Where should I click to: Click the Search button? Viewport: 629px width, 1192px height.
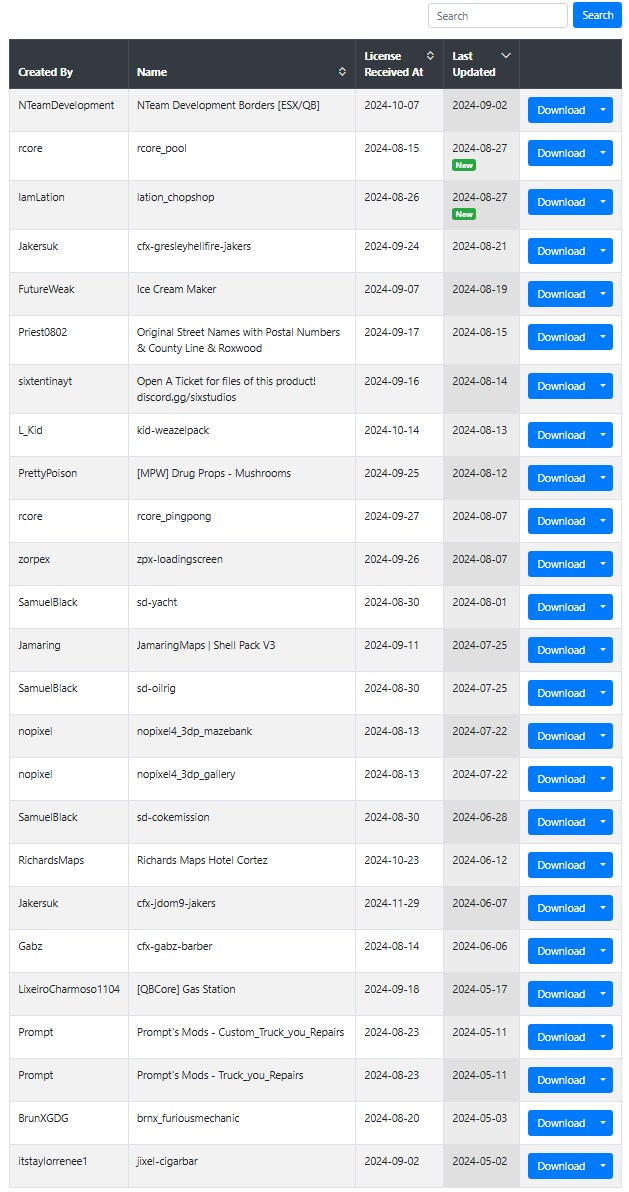click(x=598, y=15)
